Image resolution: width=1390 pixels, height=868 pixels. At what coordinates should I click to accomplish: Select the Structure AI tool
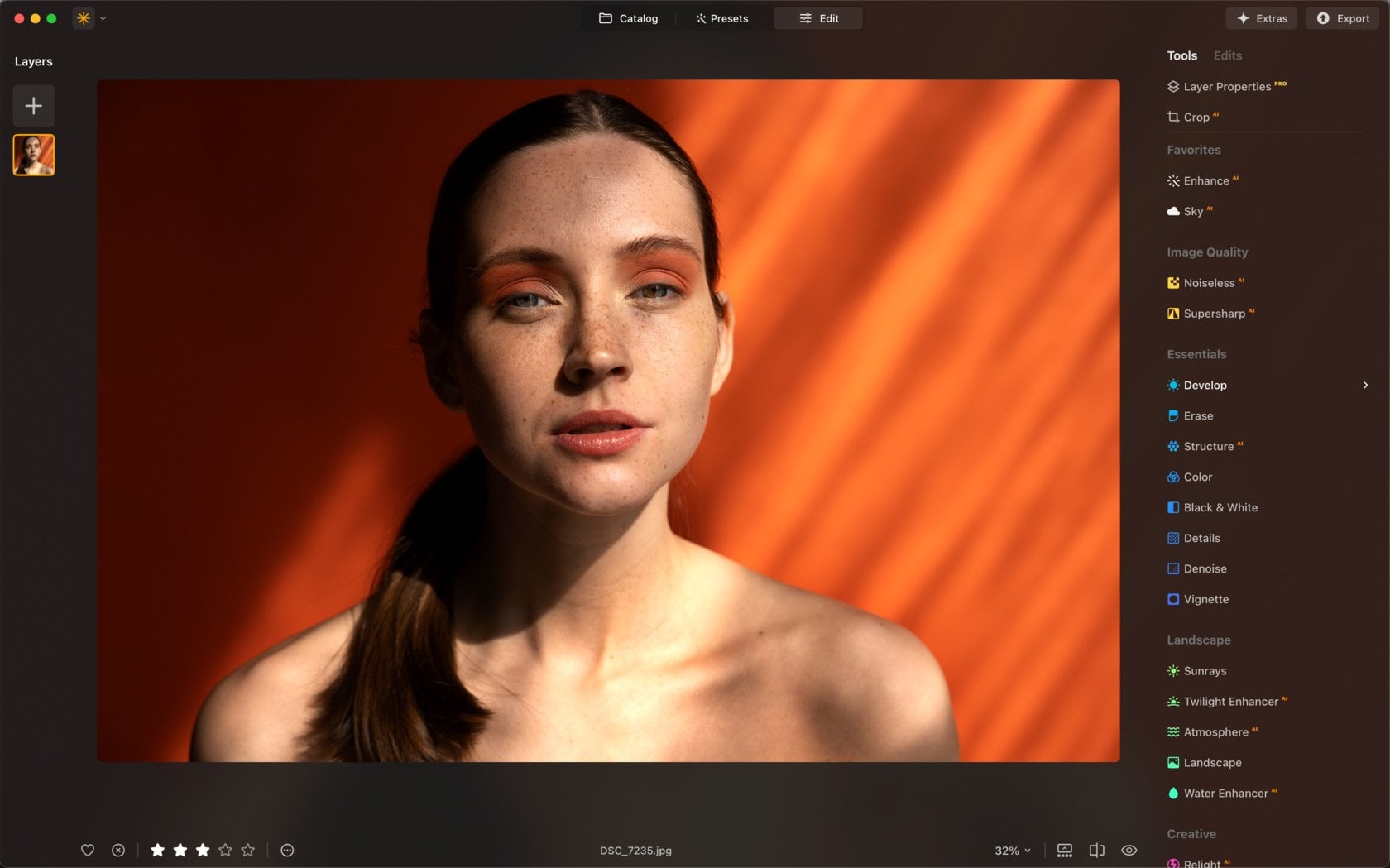[1210, 446]
